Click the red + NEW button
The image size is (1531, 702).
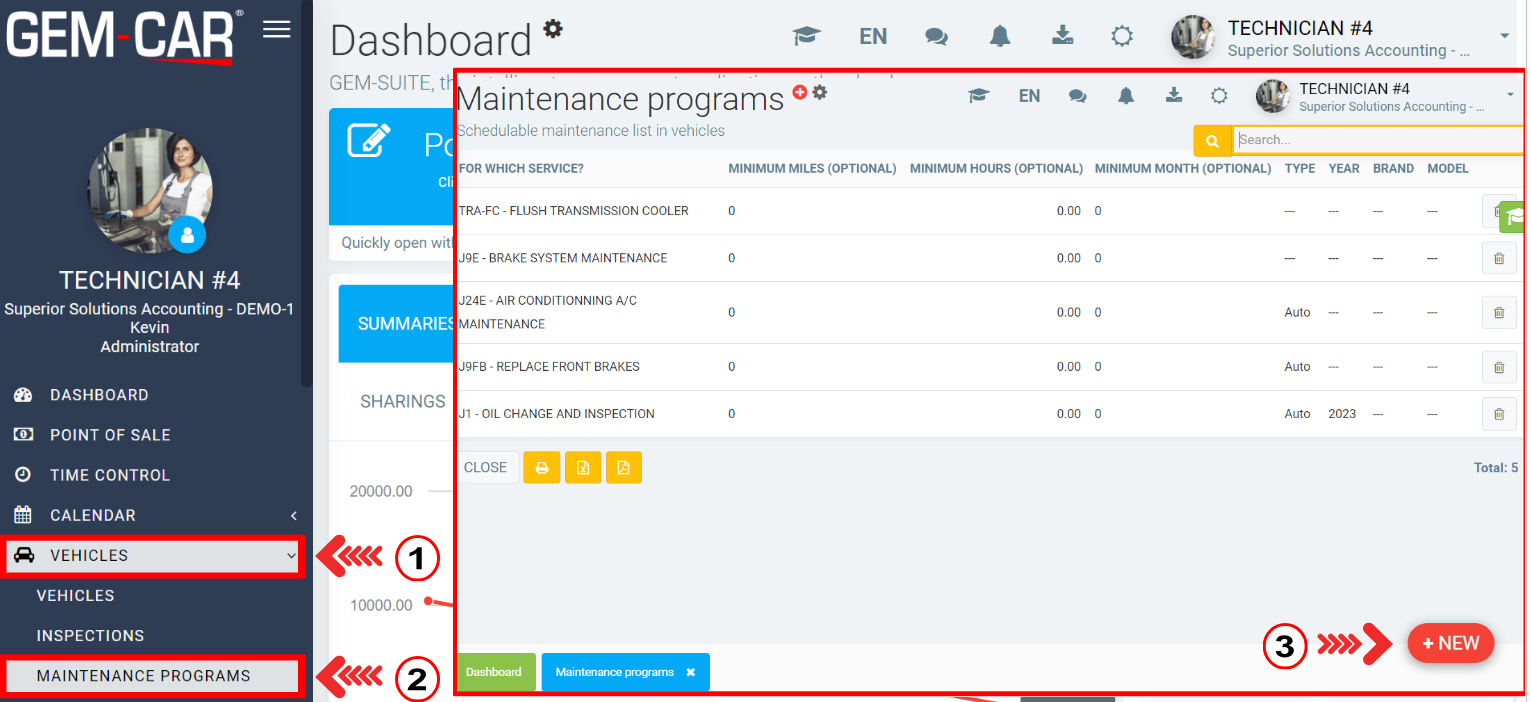pyautogui.click(x=1450, y=643)
